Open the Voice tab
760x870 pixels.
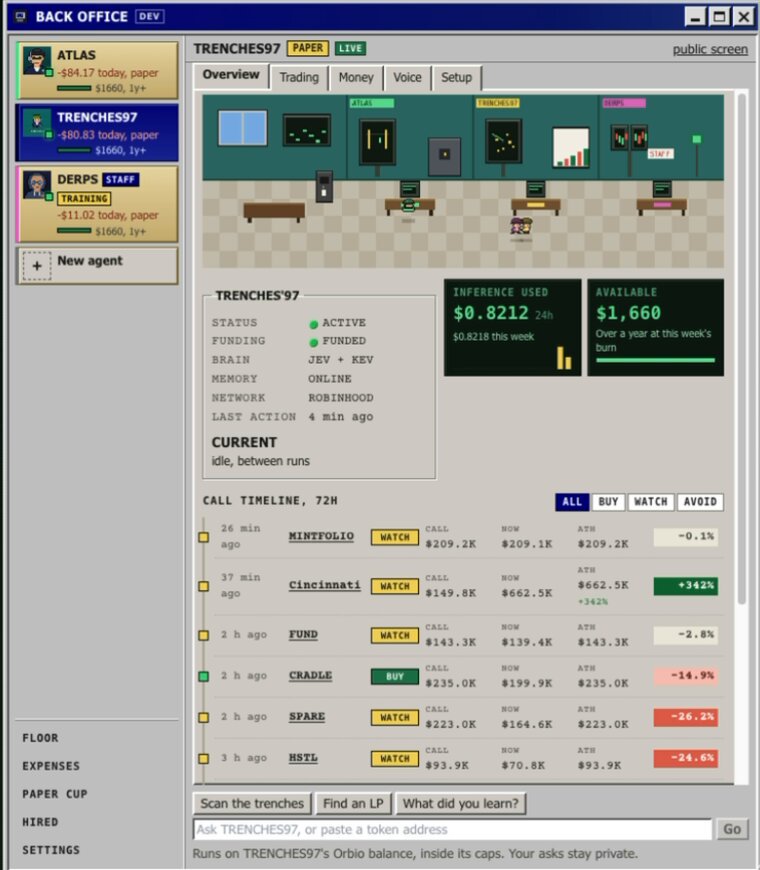[407, 78]
